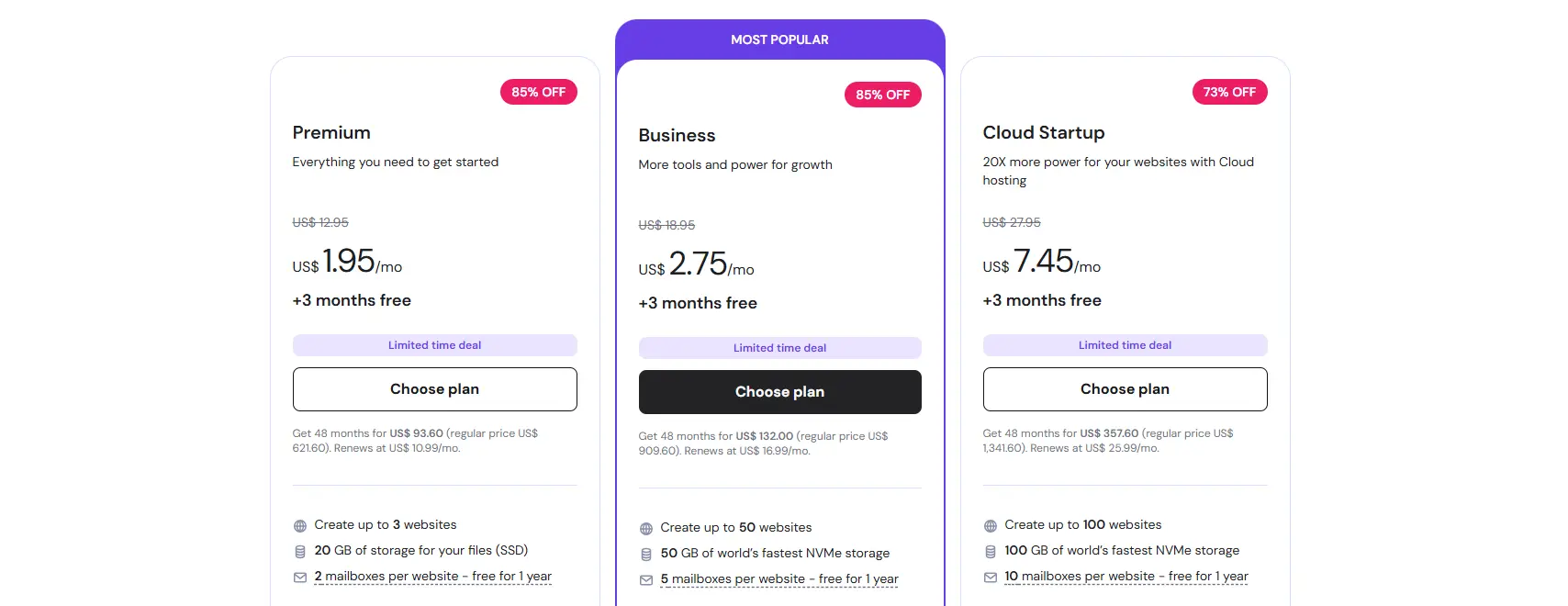Open Cloud Startup 10 mailboxes link
Viewport: 1568px width, 606px height.
point(1126,577)
